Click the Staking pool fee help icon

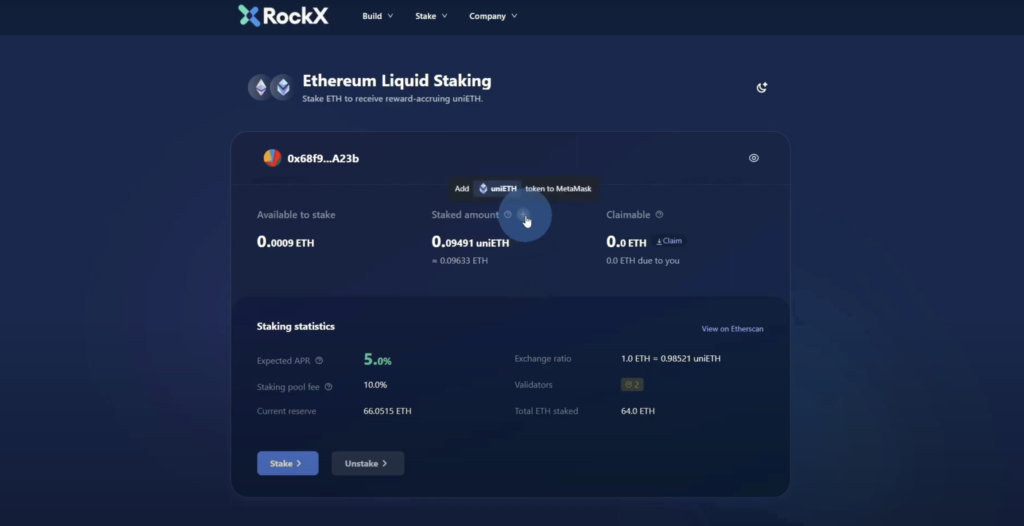pos(328,387)
